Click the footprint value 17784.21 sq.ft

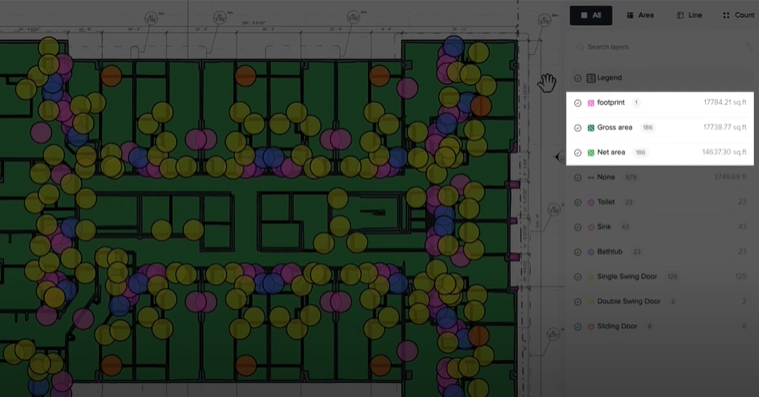pos(725,103)
